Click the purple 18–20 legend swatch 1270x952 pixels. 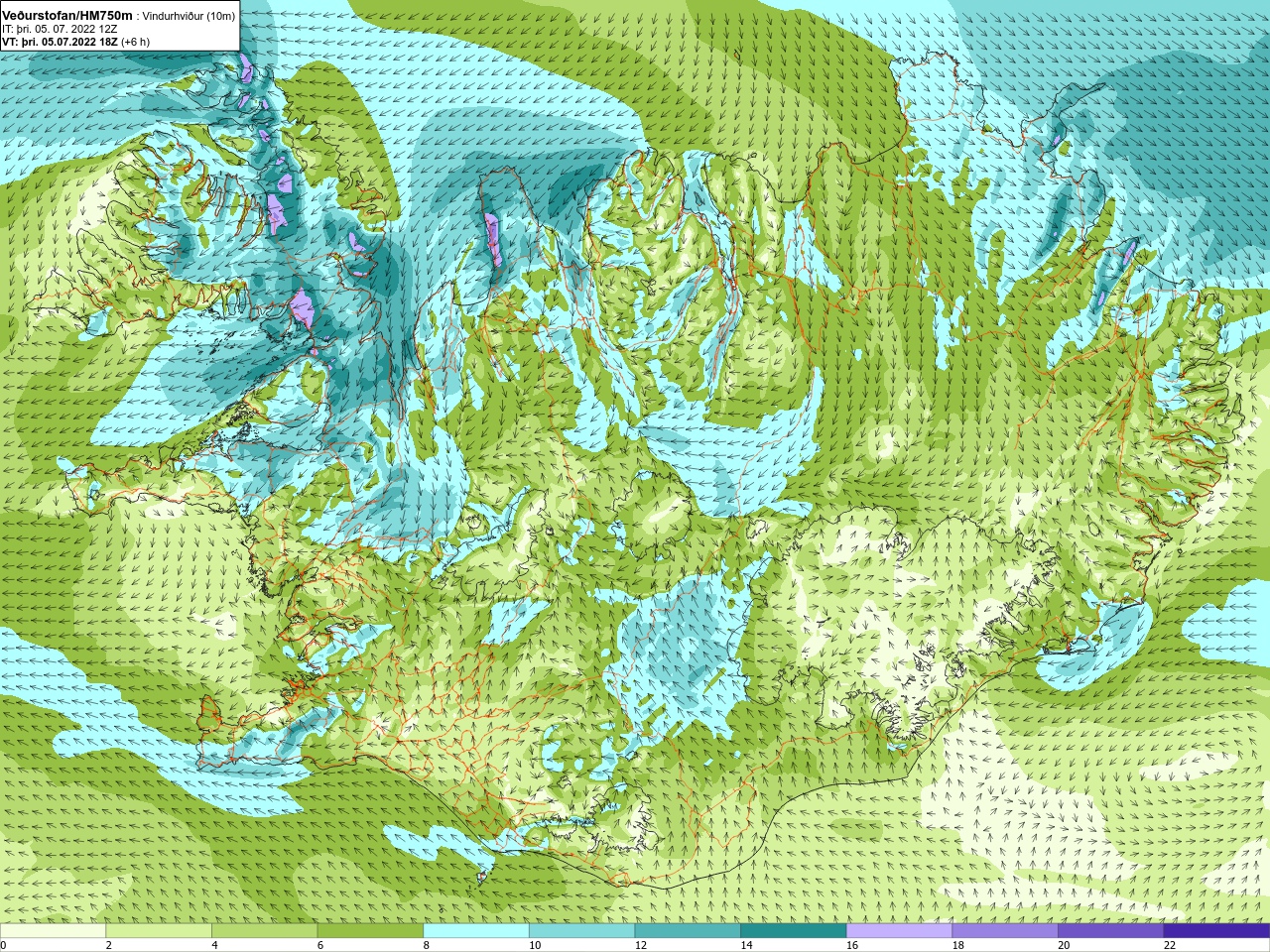coord(1005,931)
